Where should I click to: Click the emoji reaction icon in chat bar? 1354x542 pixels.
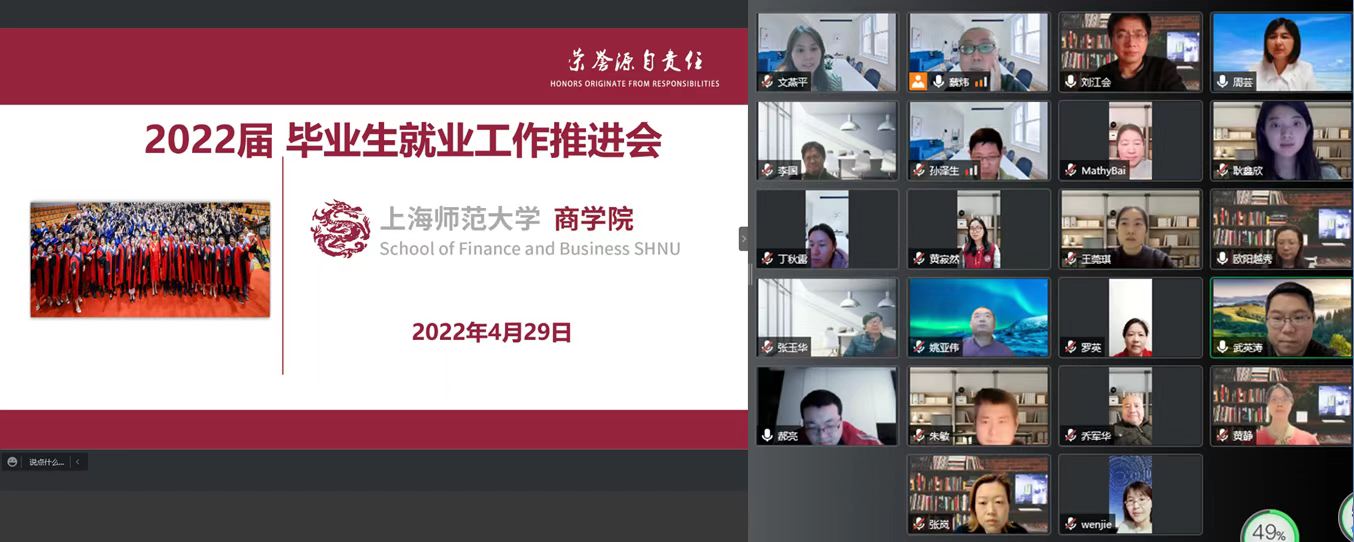point(12,462)
